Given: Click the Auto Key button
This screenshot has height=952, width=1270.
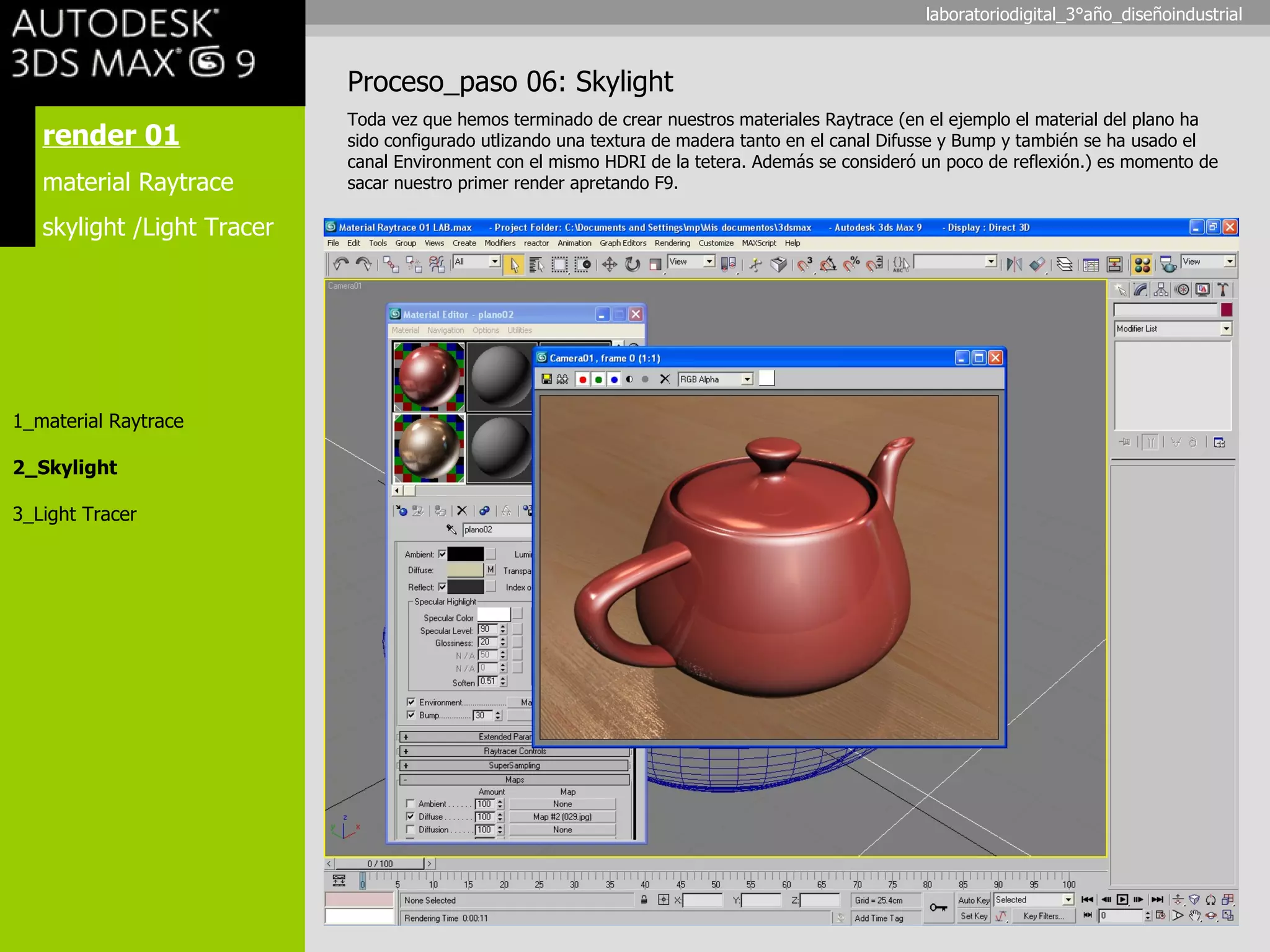Looking at the screenshot, I should click(974, 900).
